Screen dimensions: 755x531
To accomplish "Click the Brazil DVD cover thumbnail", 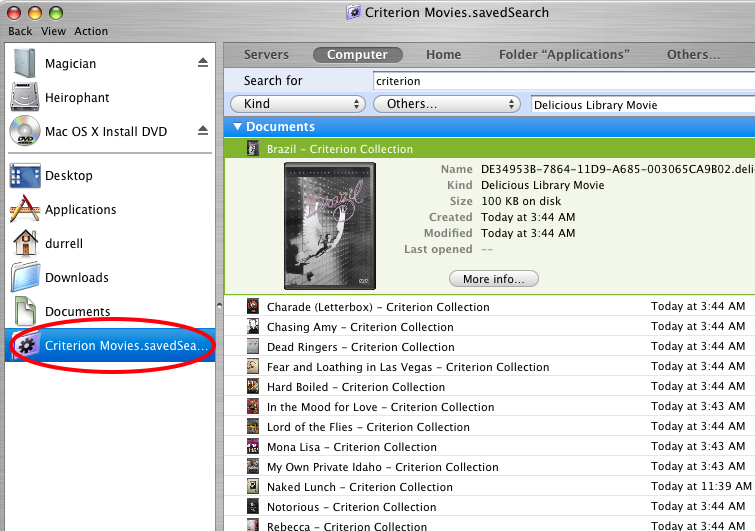I will pyautogui.click(x=330, y=226).
